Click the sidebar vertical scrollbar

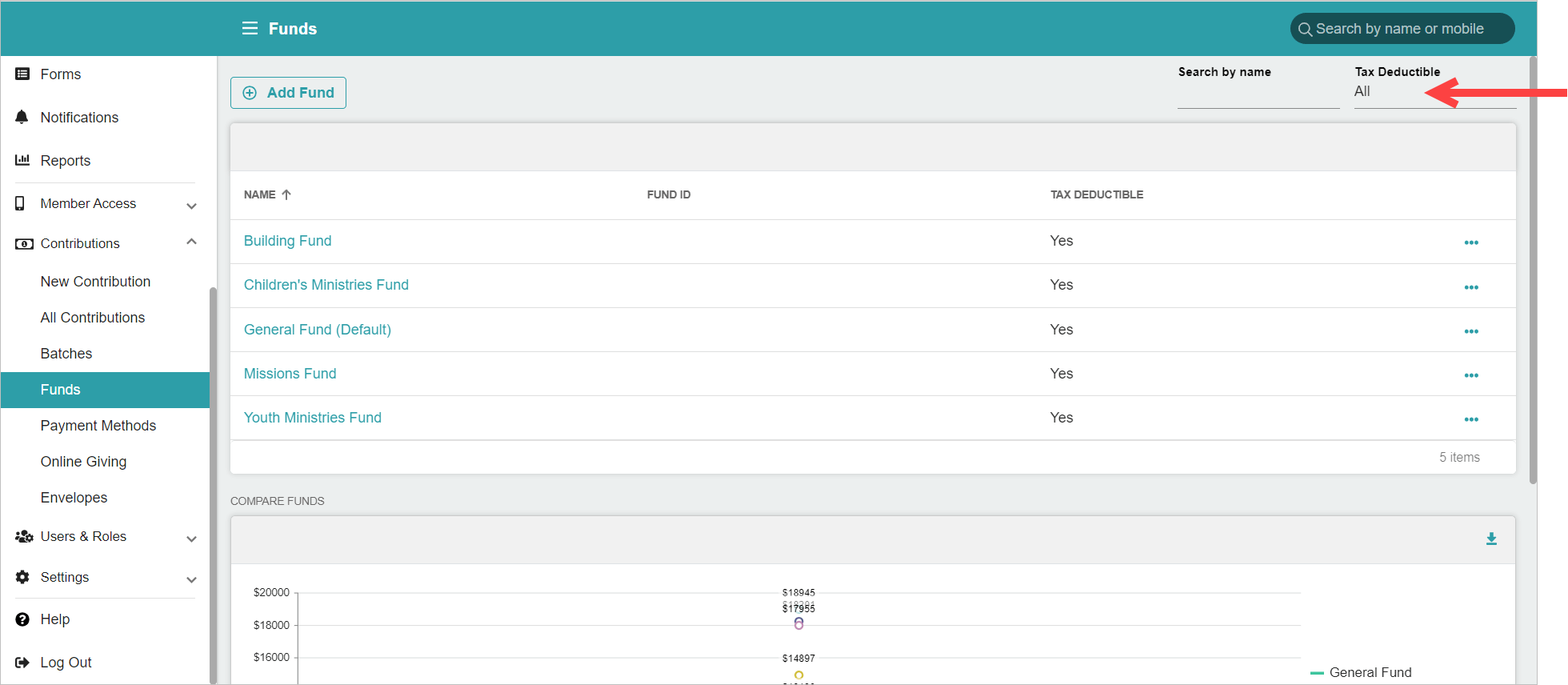pos(213,485)
